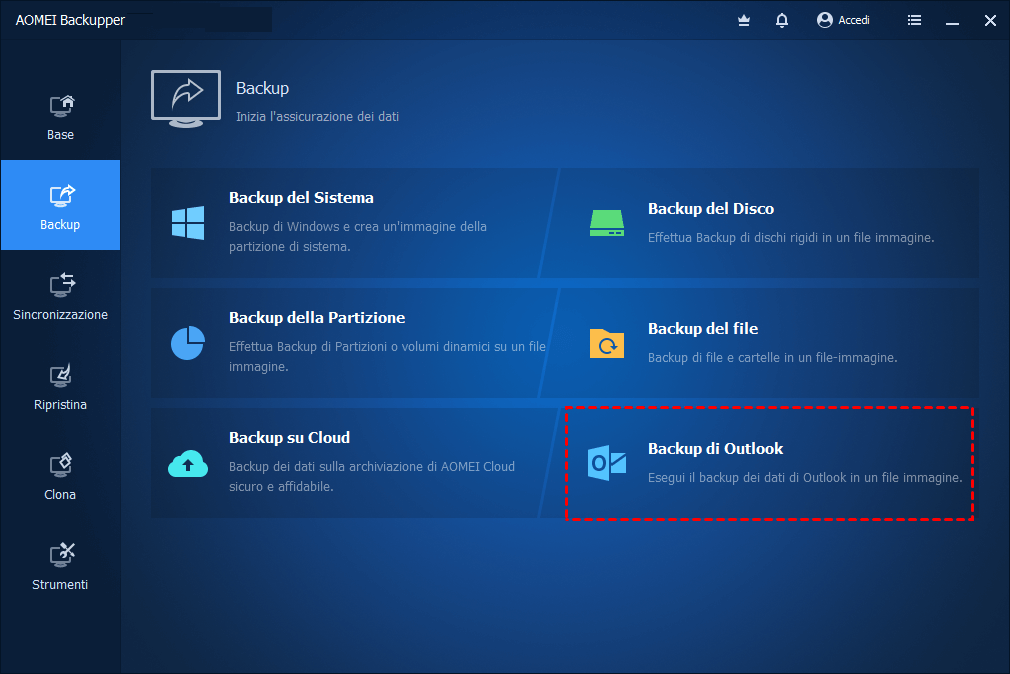Choose Backup del Disco option

[760, 223]
